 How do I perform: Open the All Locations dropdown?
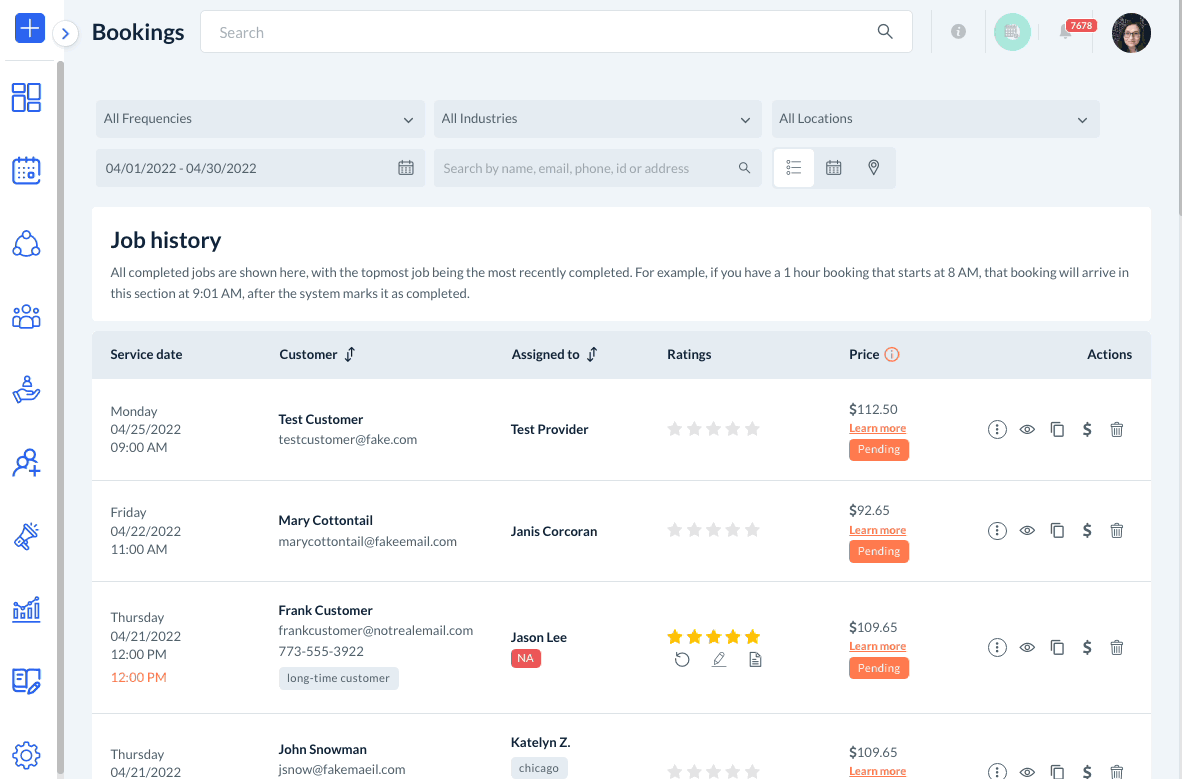click(x=934, y=119)
